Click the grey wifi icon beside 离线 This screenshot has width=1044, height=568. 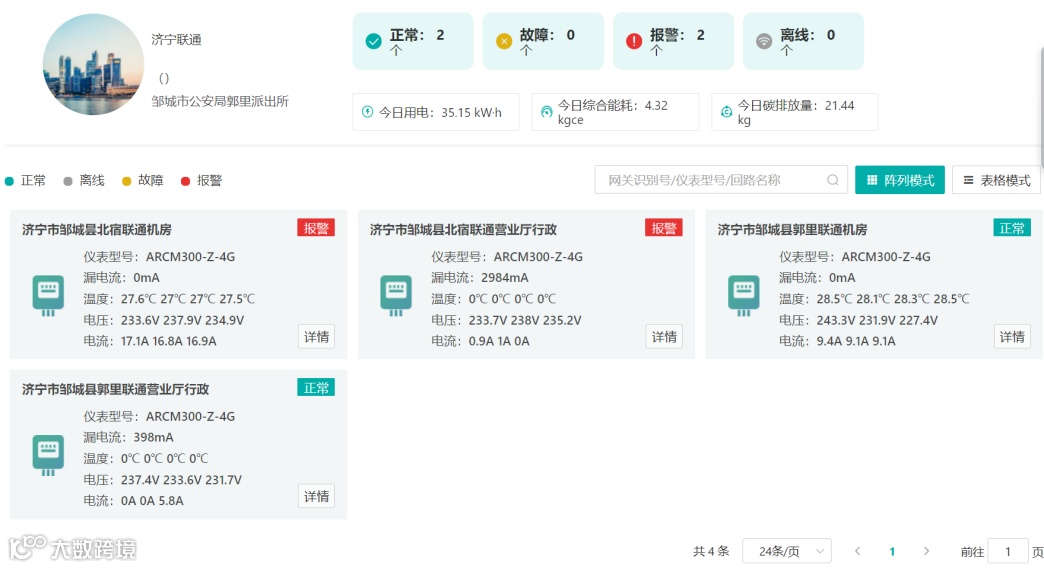[764, 41]
